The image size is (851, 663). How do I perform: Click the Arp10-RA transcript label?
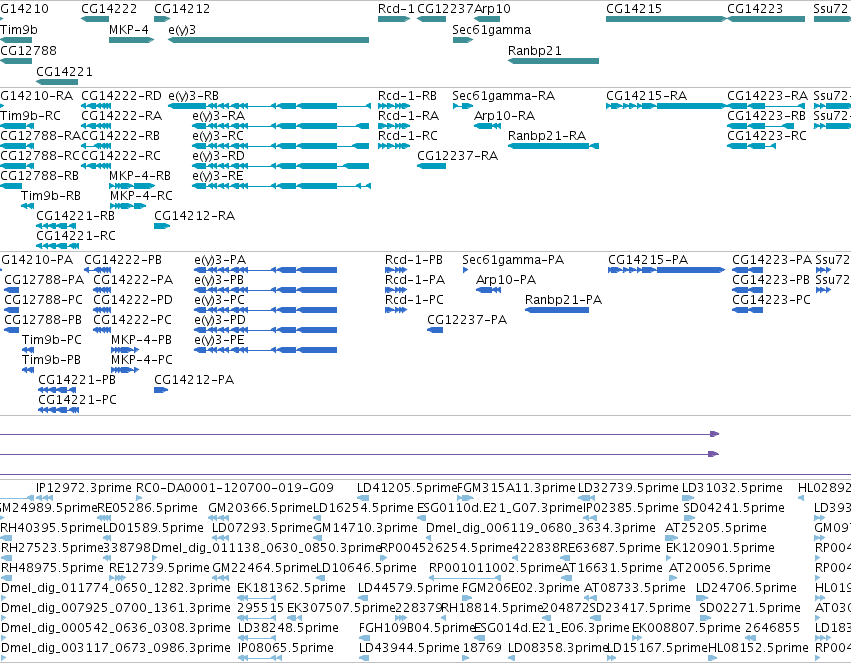click(x=505, y=116)
